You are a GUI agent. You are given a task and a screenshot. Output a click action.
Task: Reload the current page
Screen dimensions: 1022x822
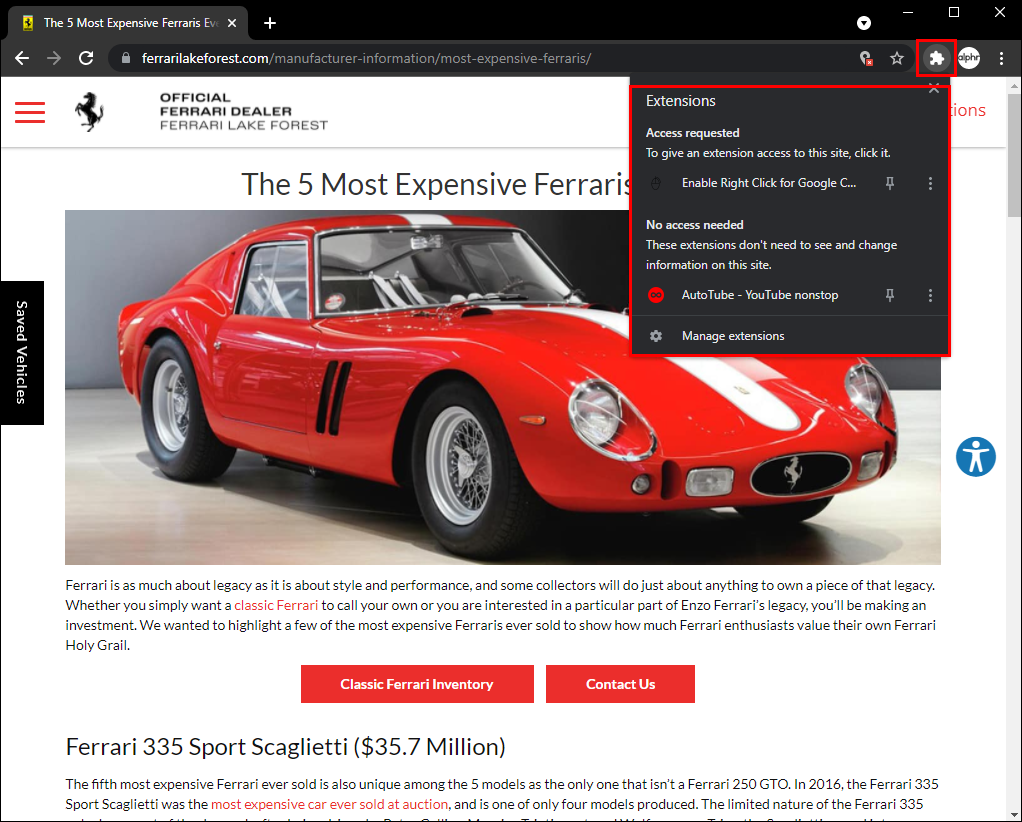[86, 58]
